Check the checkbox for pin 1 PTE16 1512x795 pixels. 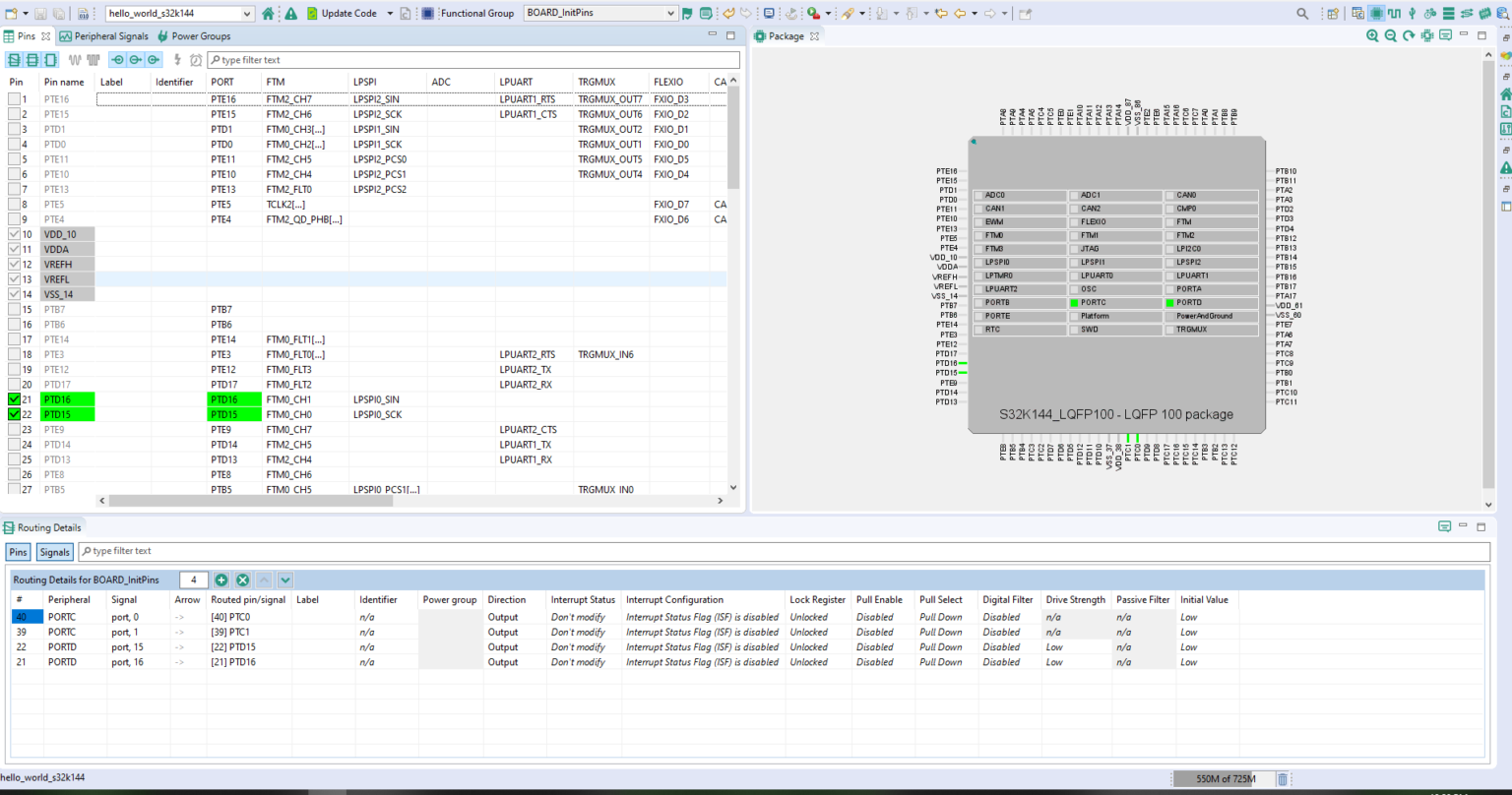click(14, 99)
